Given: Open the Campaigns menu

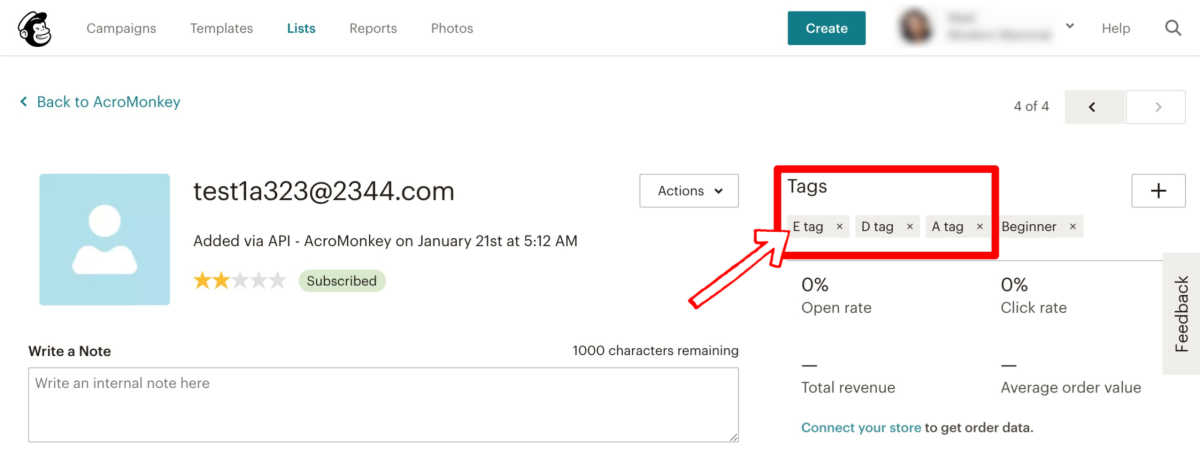Looking at the screenshot, I should pos(121,28).
